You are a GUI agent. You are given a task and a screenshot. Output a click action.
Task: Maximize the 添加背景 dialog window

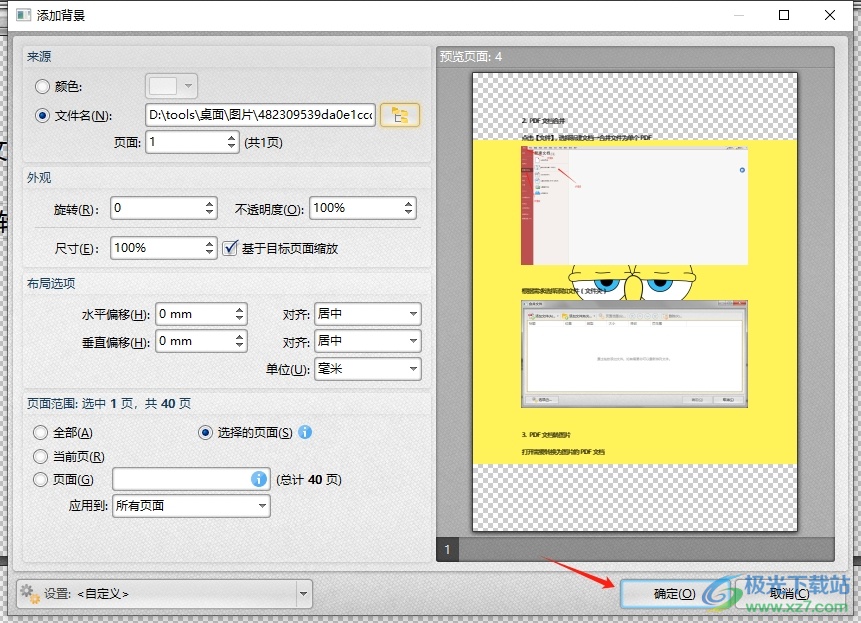[784, 15]
